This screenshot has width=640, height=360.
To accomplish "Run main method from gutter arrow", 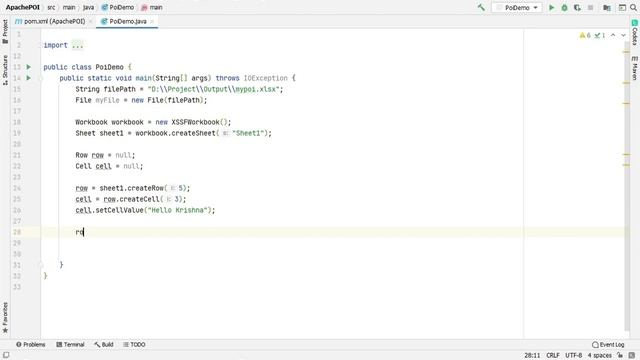I will [x=29, y=78].
